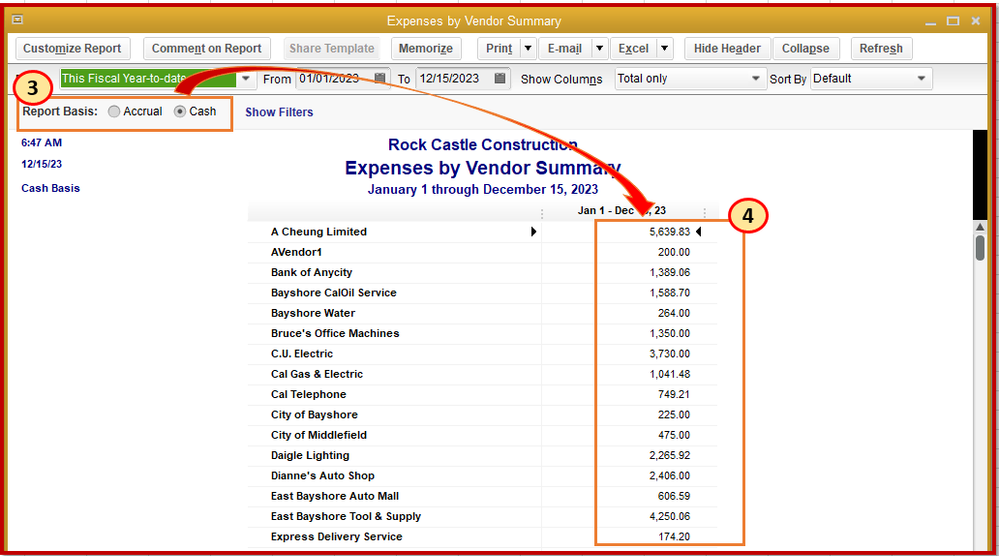
Task: Click the E-mail button
Action: (564, 48)
